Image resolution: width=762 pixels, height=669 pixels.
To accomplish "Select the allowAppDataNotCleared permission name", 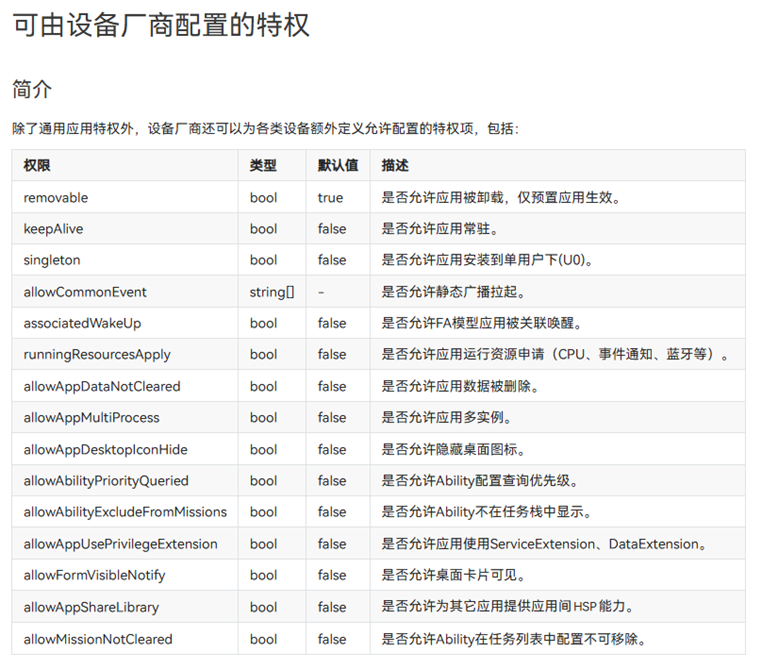I will [x=102, y=386].
